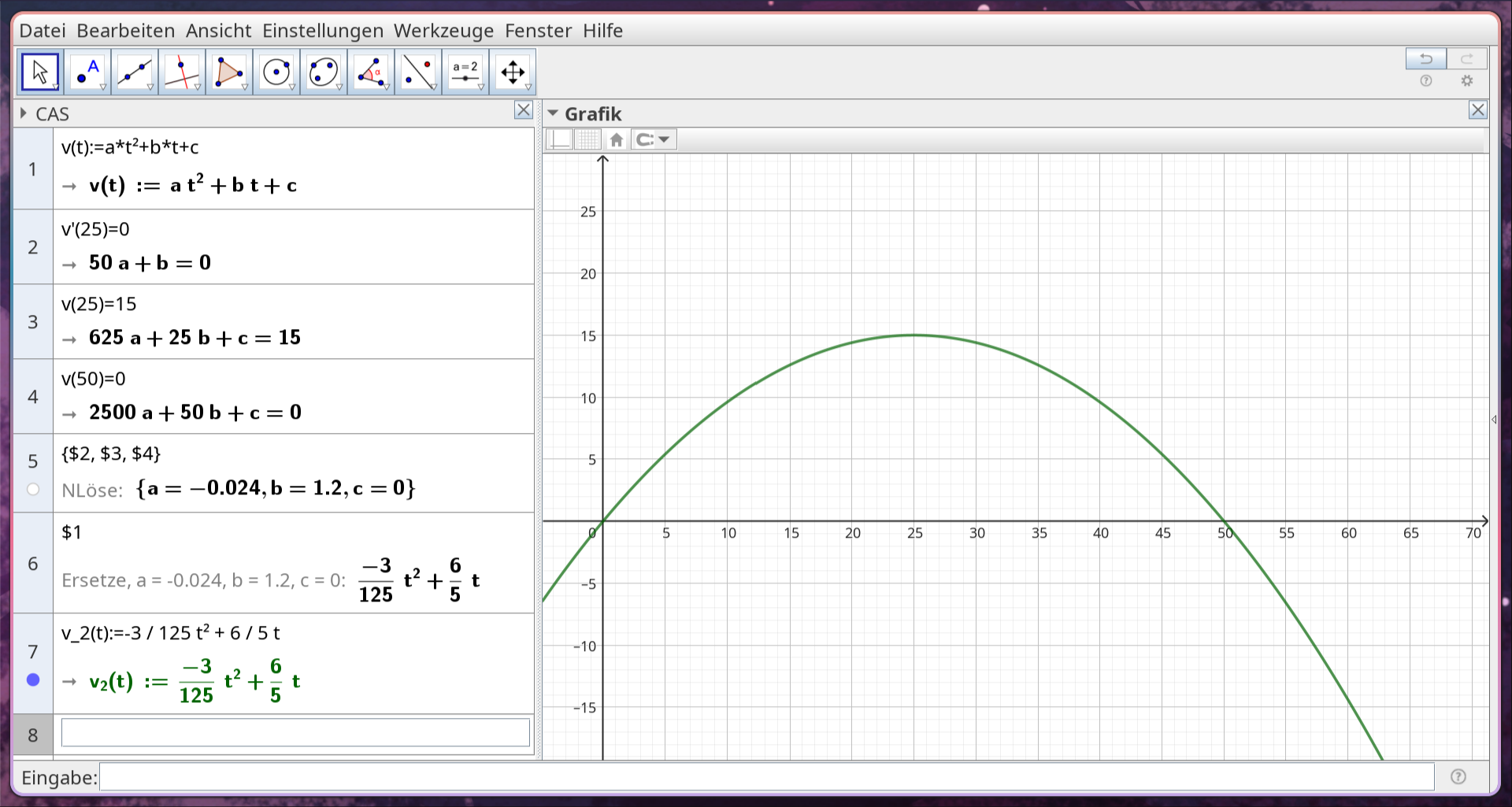Open Move Graphics View submenu arrow
The width and height of the screenshot is (1512, 807).
tap(528, 87)
